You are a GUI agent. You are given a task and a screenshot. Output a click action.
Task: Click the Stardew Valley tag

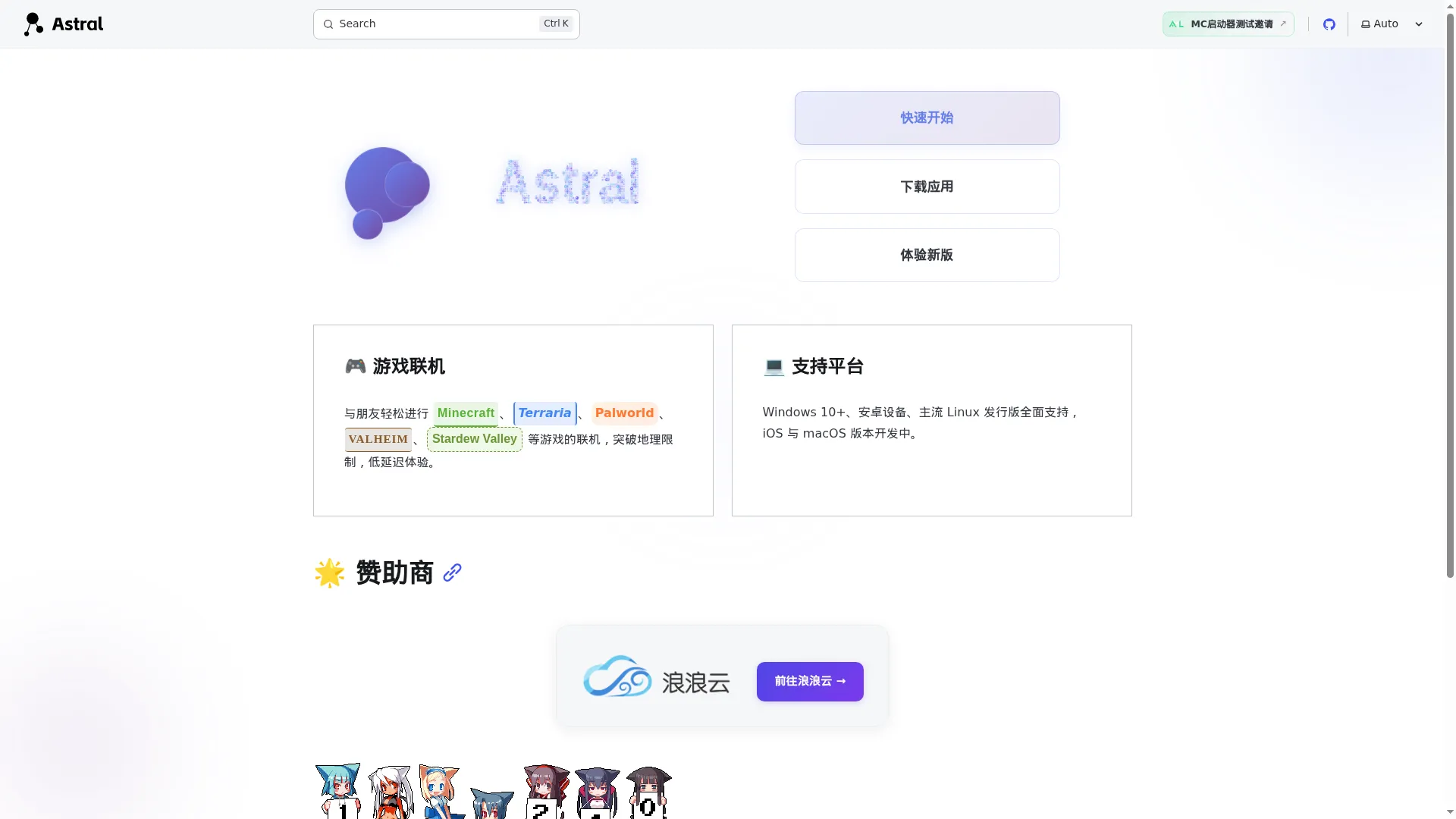click(x=475, y=439)
